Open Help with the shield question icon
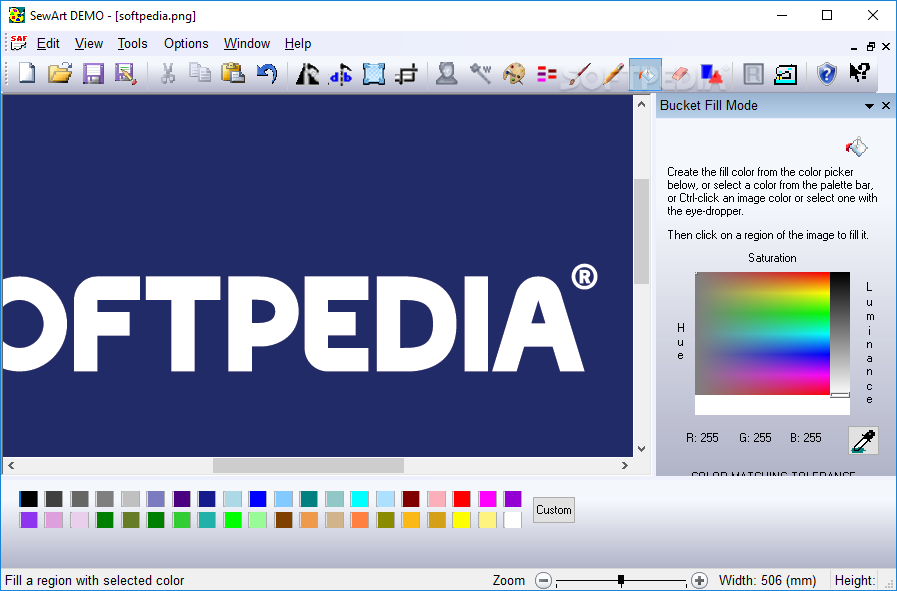The width and height of the screenshot is (897, 591). [827, 74]
